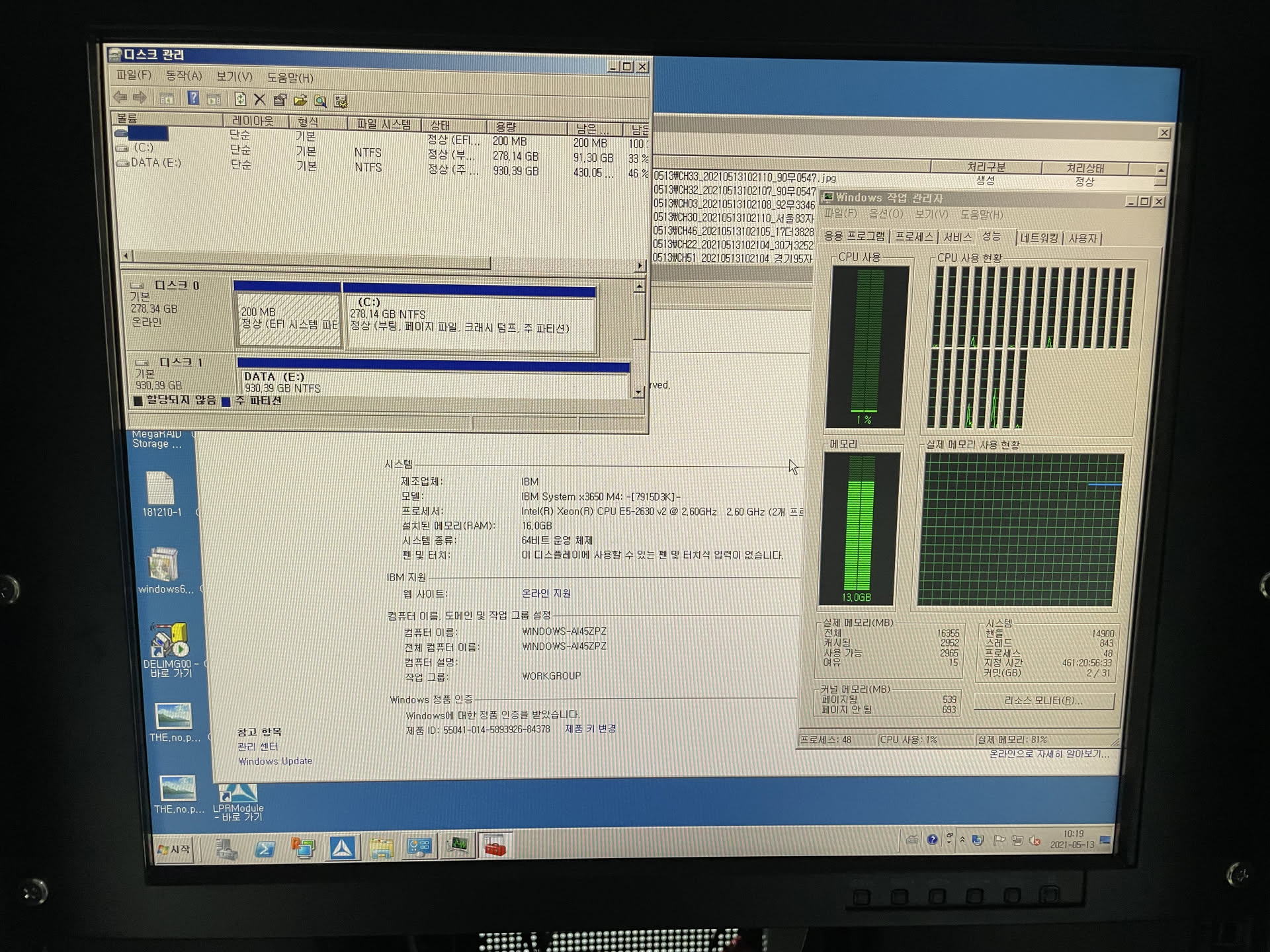Click the delete X icon in toolbar
Screen dimensions: 1270x952
tap(260, 100)
